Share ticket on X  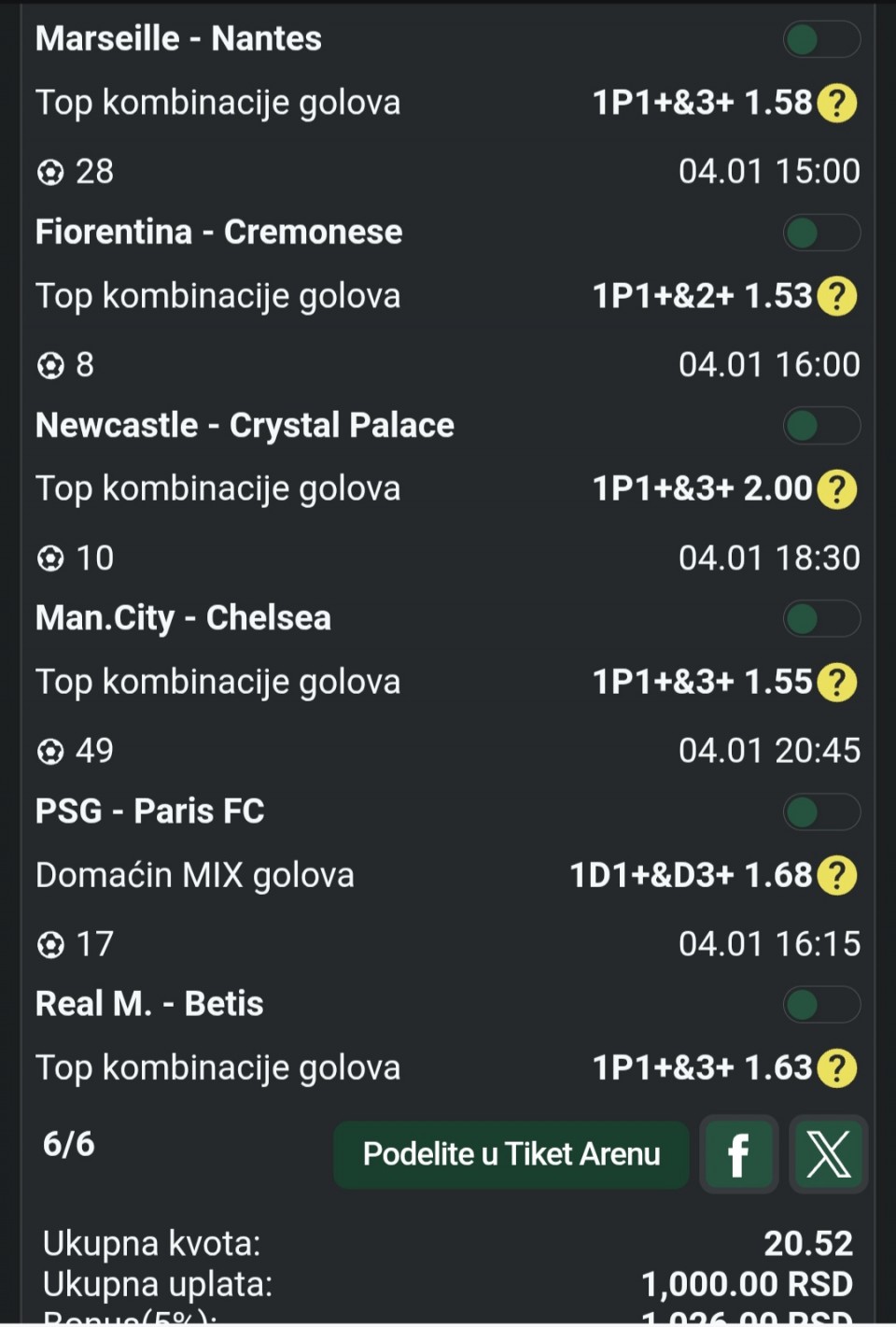point(828,1154)
